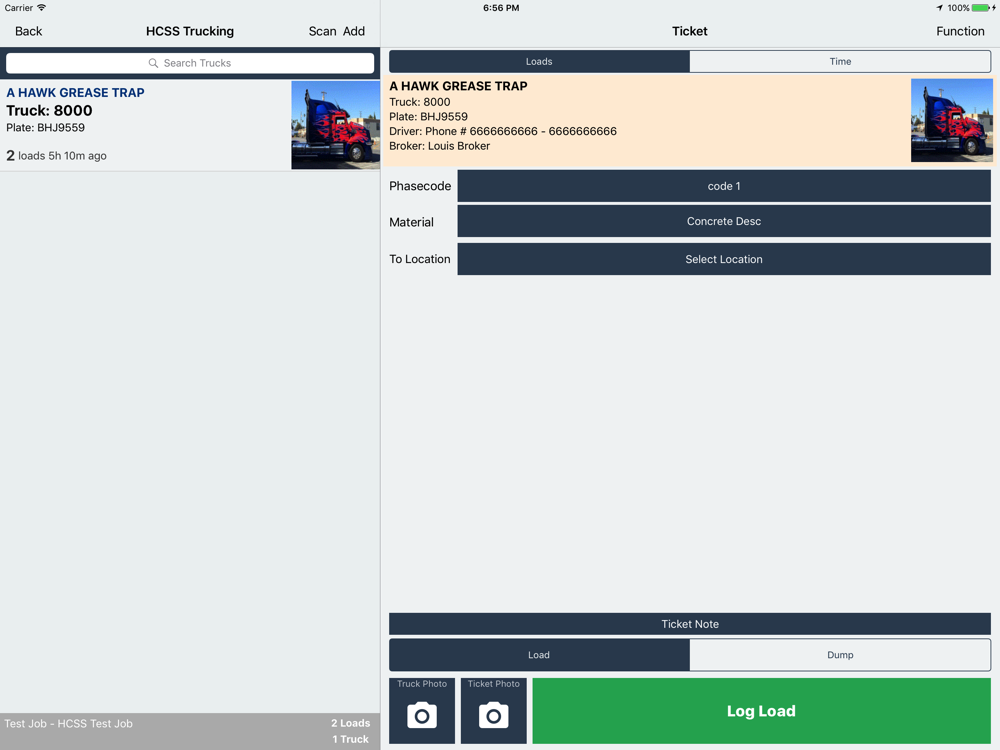
Task: Select the Load segment
Action: [x=539, y=655]
